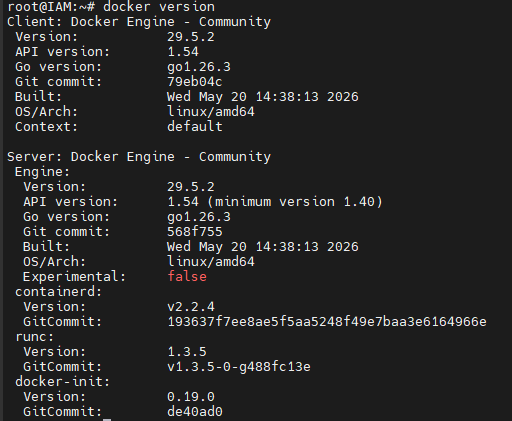512x421 pixels.
Task: Click the 'containerd:' heading
Action: (x=58, y=292)
